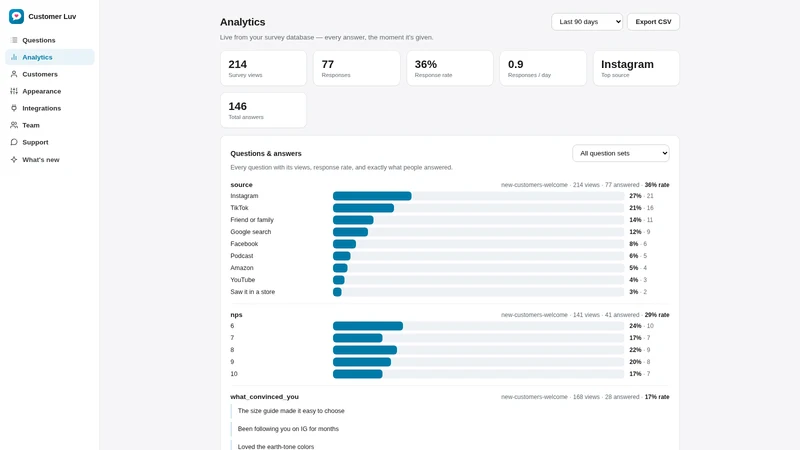
Task: Click the nps answer label 7
Action: [x=232, y=338]
